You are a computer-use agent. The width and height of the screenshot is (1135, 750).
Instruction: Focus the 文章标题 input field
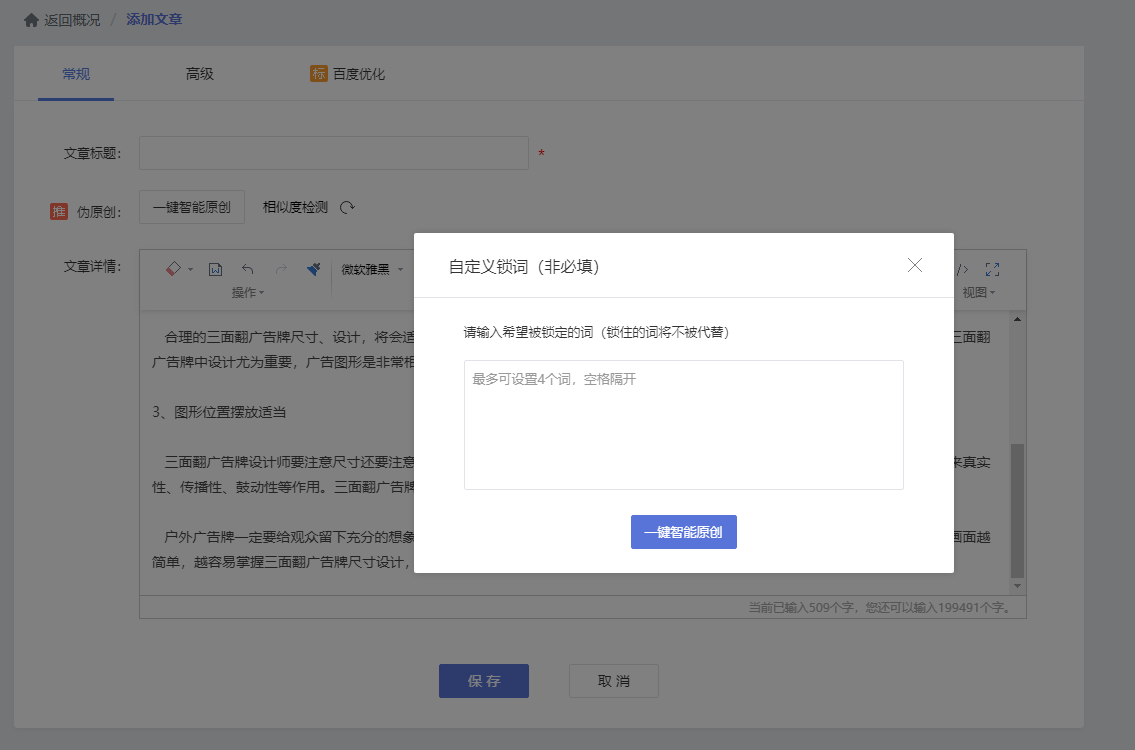tap(334, 153)
